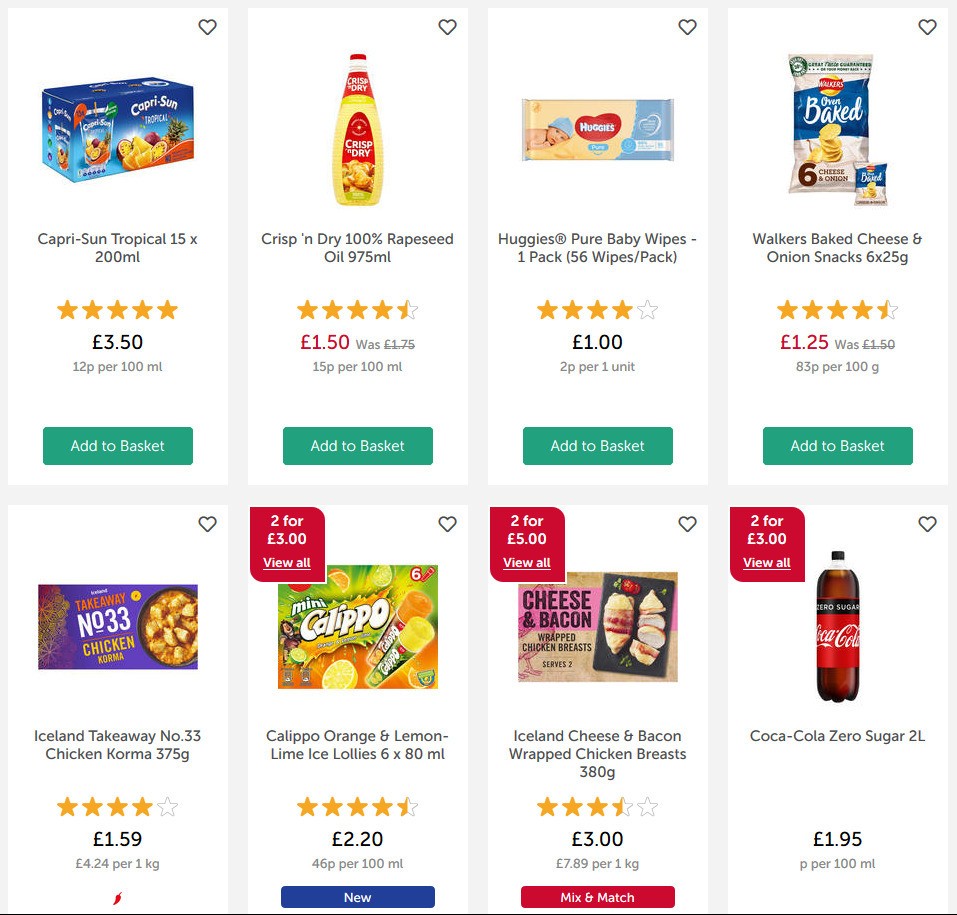Add Walkers Baked Snacks to Basket
The height and width of the screenshot is (915, 957).
click(837, 446)
